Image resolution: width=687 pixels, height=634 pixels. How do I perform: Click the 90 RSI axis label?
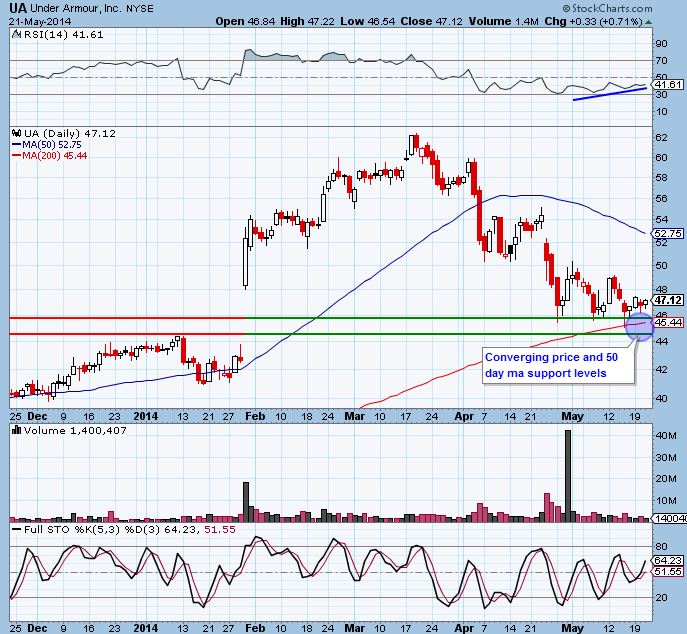point(661,43)
